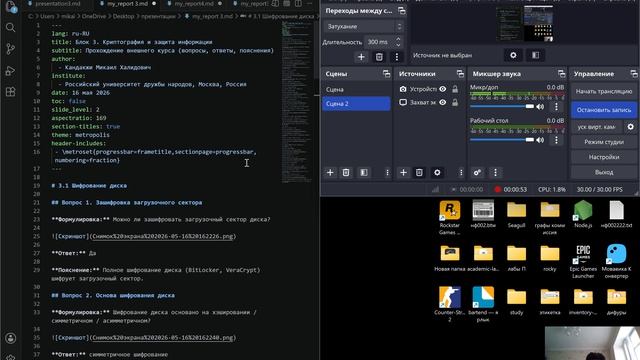Delete the selected scene in Сцены panel
640x360 pixels.
346,173
